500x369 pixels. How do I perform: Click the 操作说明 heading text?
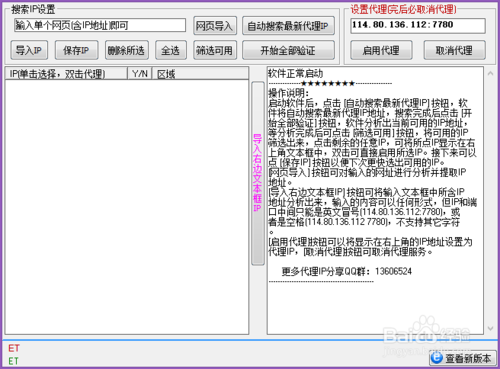[289, 93]
